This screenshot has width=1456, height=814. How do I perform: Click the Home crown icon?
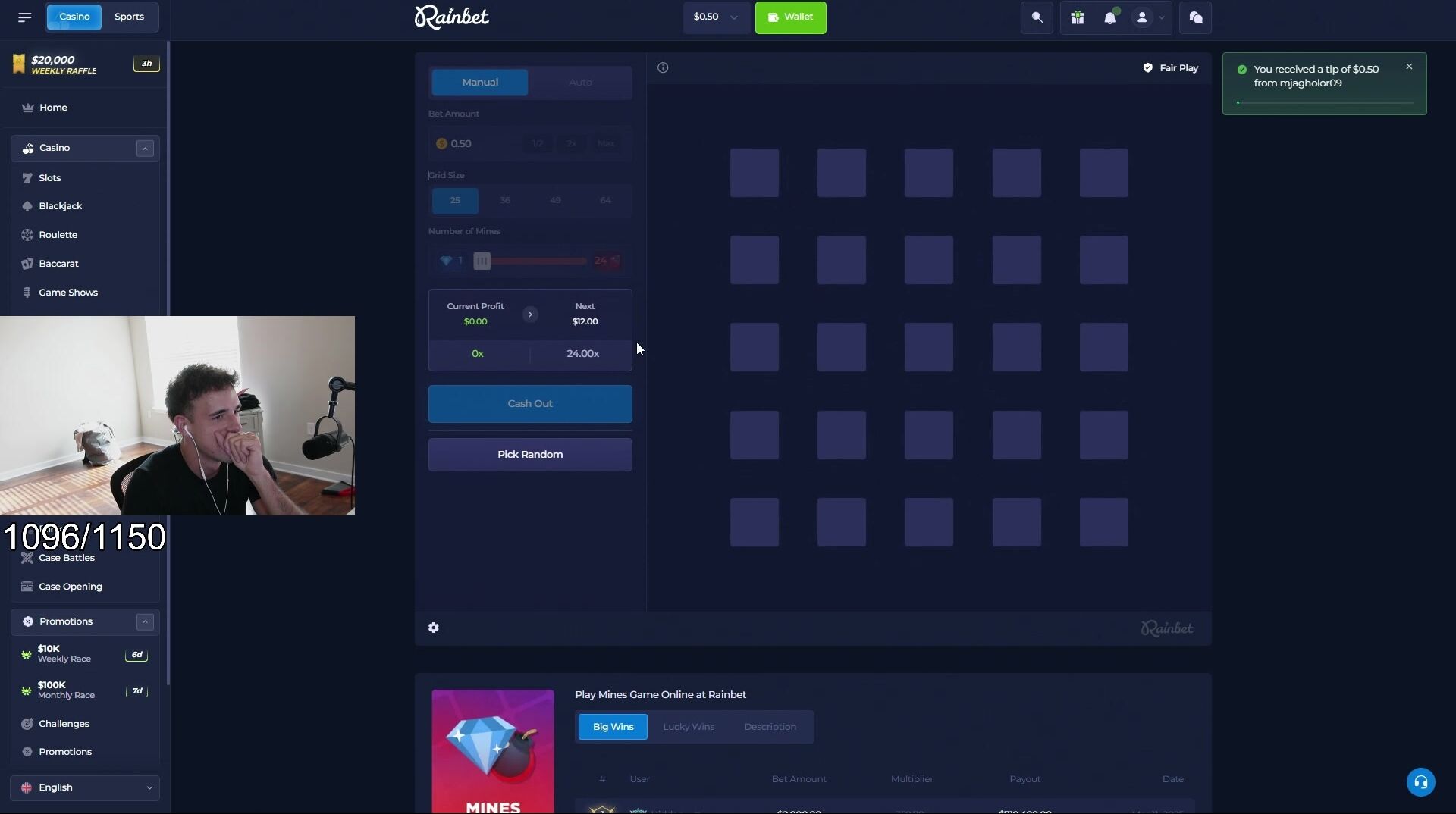pyautogui.click(x=28, y=108)
